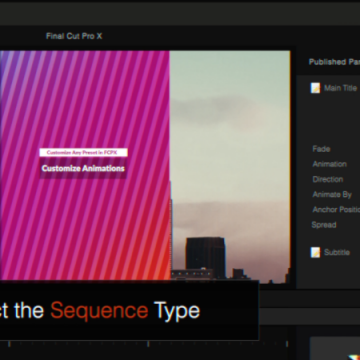Click the dark building in the viewer
Image resolution: width=360 pixels, height=360 pixels.
pos(206,257)
